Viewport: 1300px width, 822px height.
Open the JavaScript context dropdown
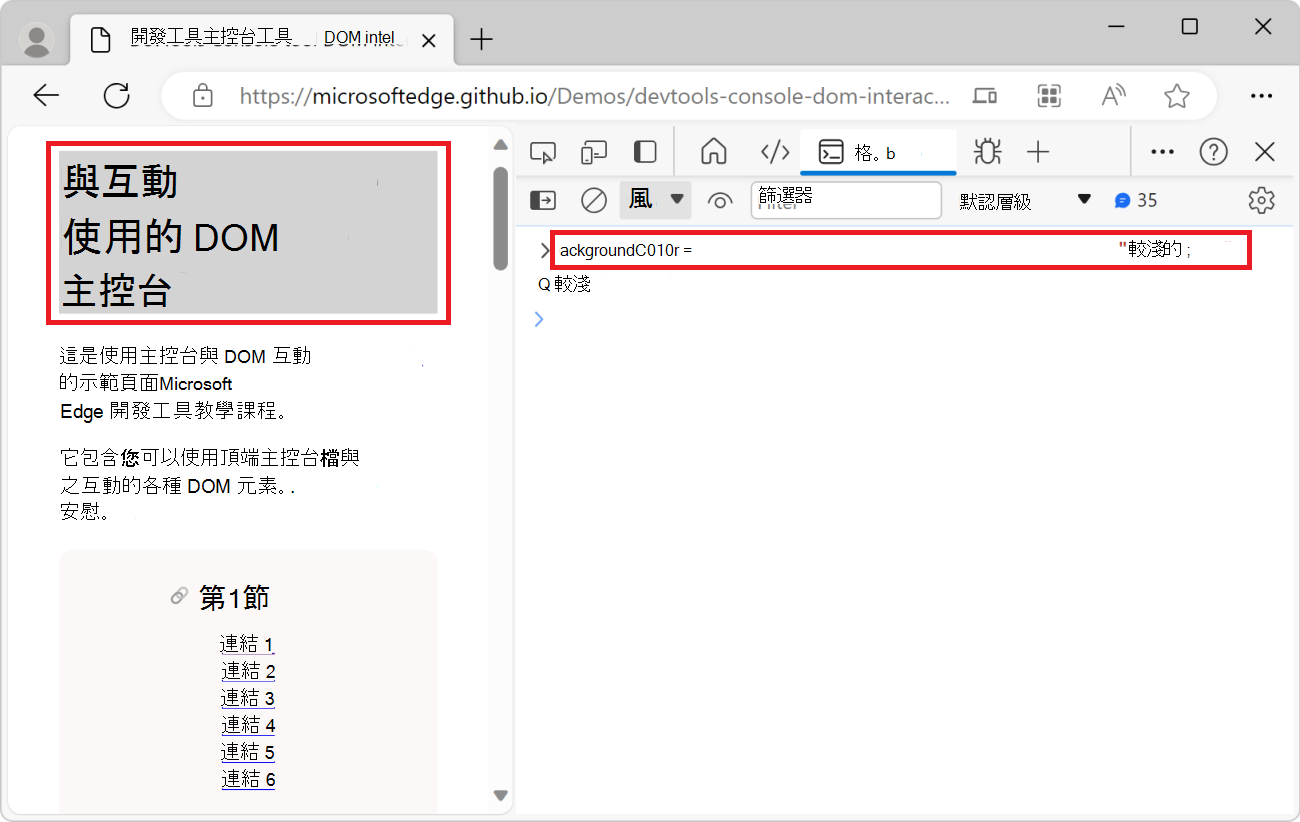[655, 200]
